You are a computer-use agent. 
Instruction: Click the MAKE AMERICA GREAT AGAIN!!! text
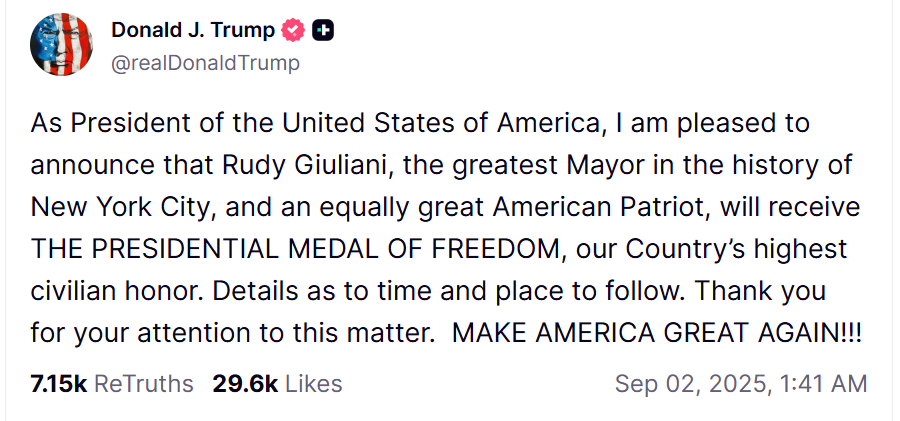[657, 331]
